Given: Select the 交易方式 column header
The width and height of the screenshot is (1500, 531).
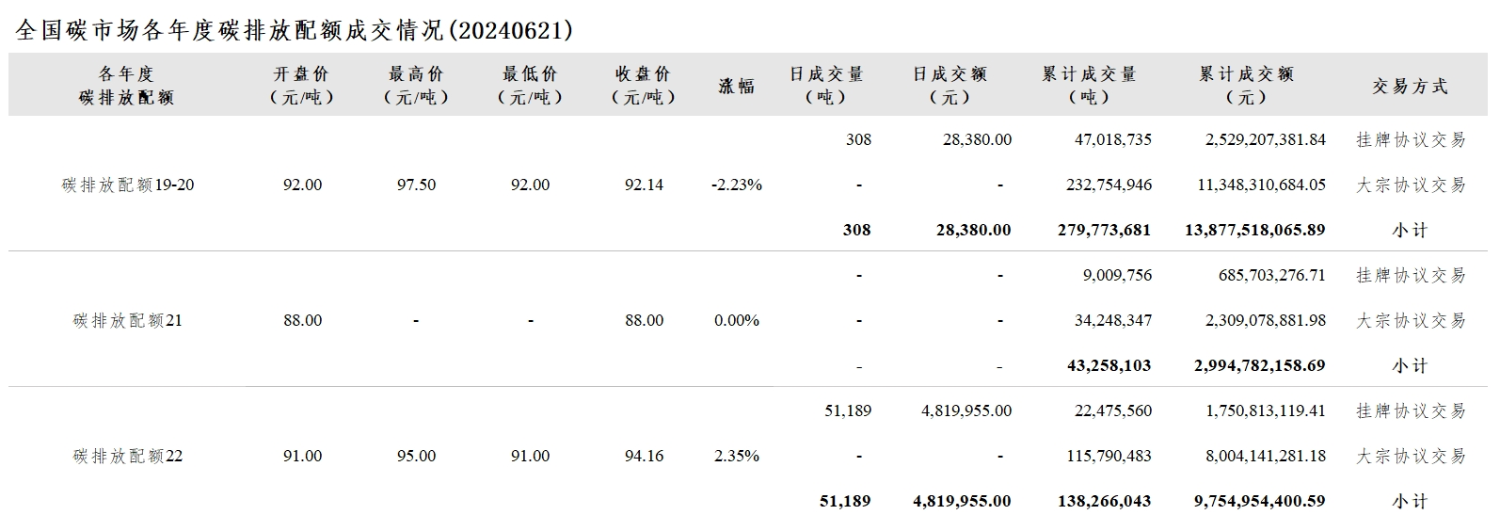Looking at the screenshot, I should (1409, 86).
